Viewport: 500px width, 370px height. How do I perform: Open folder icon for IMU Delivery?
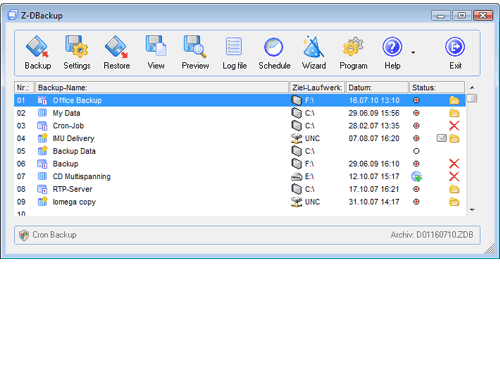click(x=454, y=138)
